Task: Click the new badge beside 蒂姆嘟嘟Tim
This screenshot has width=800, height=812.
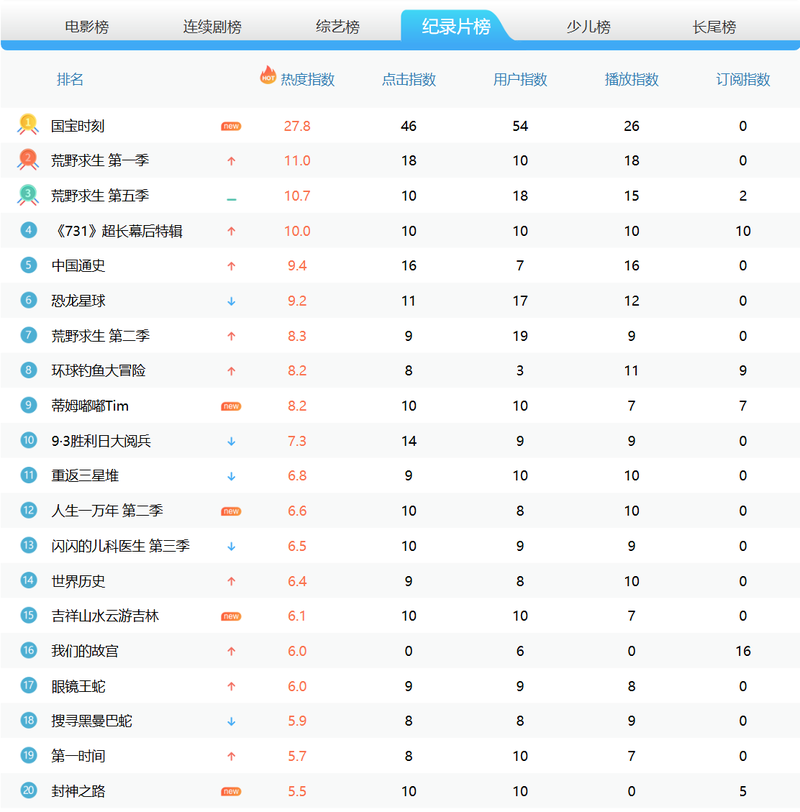Action: point(231,406)
